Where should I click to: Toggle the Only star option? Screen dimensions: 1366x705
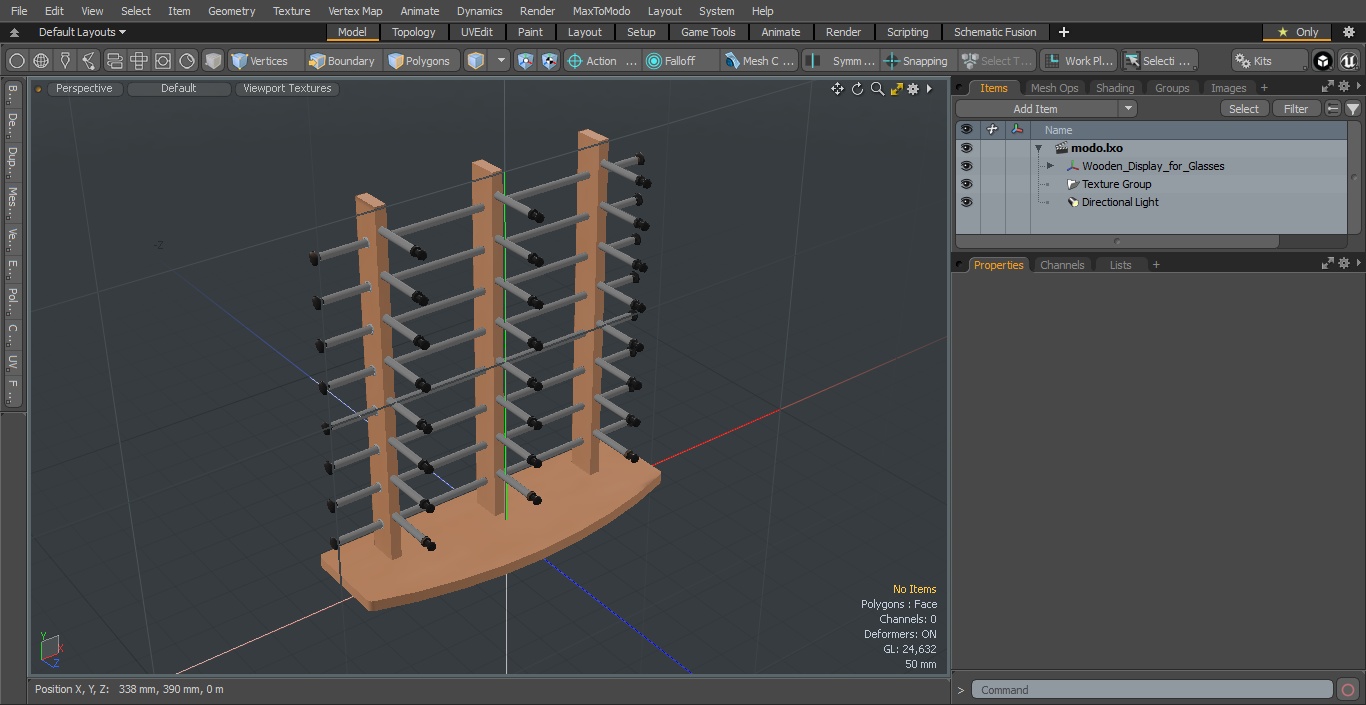click(1297, 32)
